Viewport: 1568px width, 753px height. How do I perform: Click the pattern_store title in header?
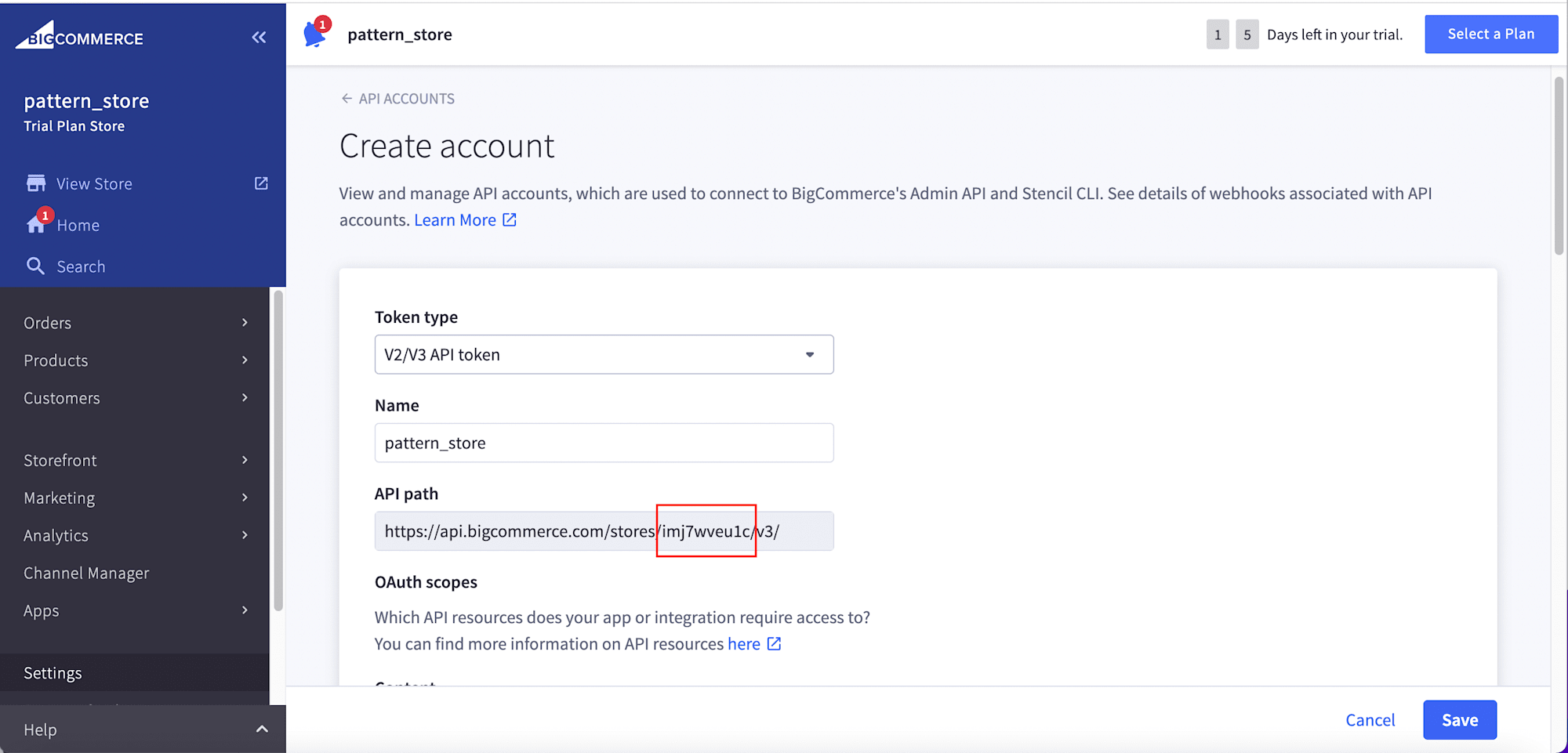[400, 34]
